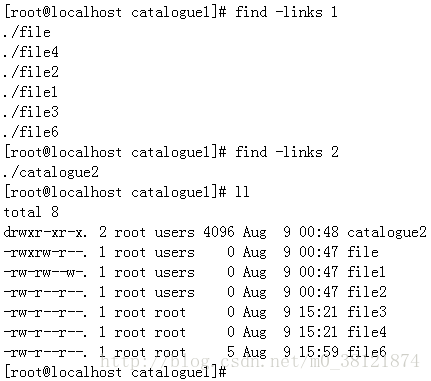The height and width of the screenshot is (381, 431).
Task: Click the '-rwxrw-r--.' permissions of file
Action: coord(45,252)
